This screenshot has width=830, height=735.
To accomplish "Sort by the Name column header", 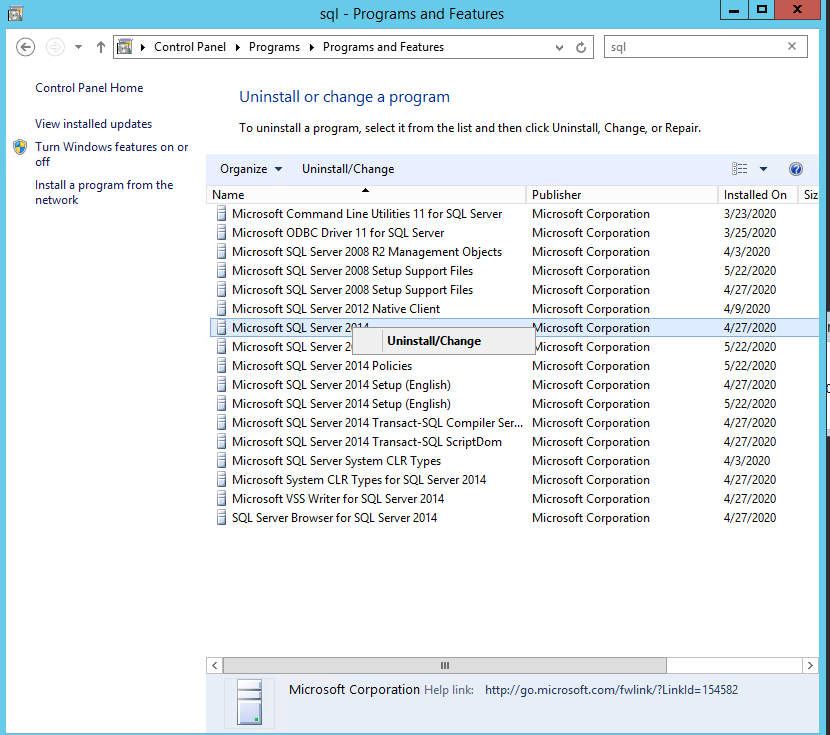I will click(x=366, y=195).
